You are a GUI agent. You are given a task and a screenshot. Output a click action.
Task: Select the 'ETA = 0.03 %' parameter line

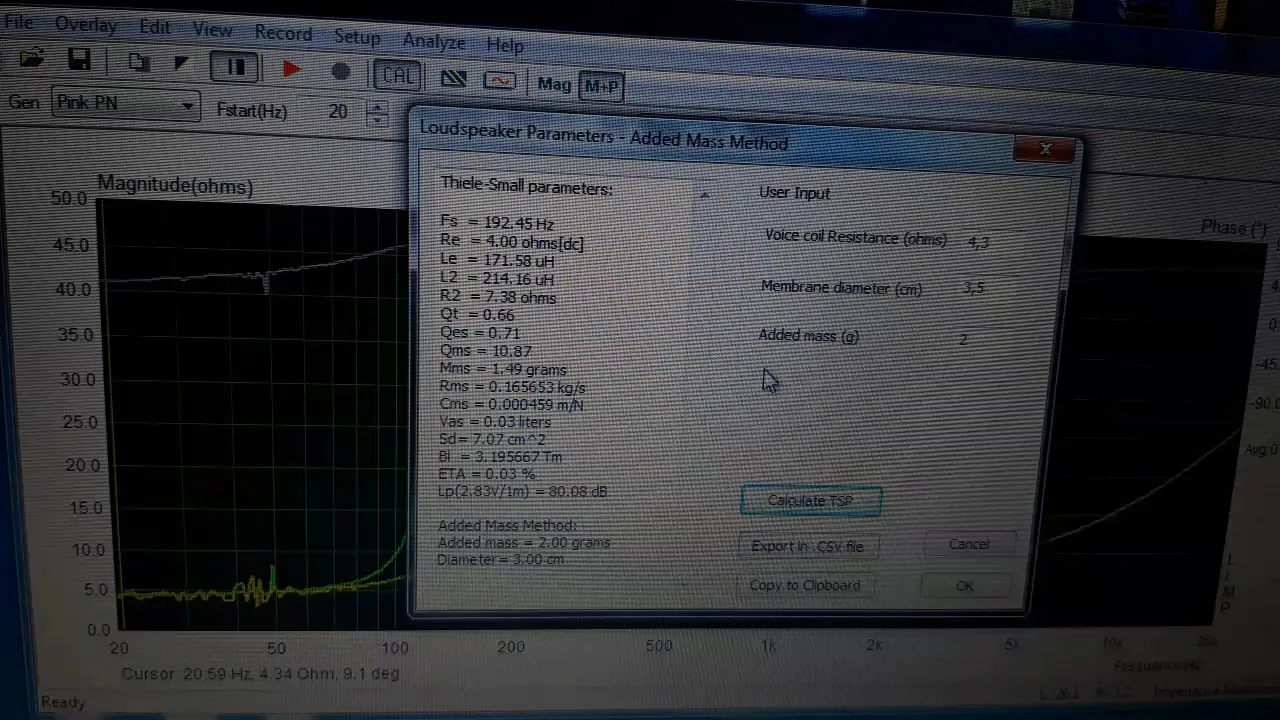pyautogui.click(x=487, y=474)
